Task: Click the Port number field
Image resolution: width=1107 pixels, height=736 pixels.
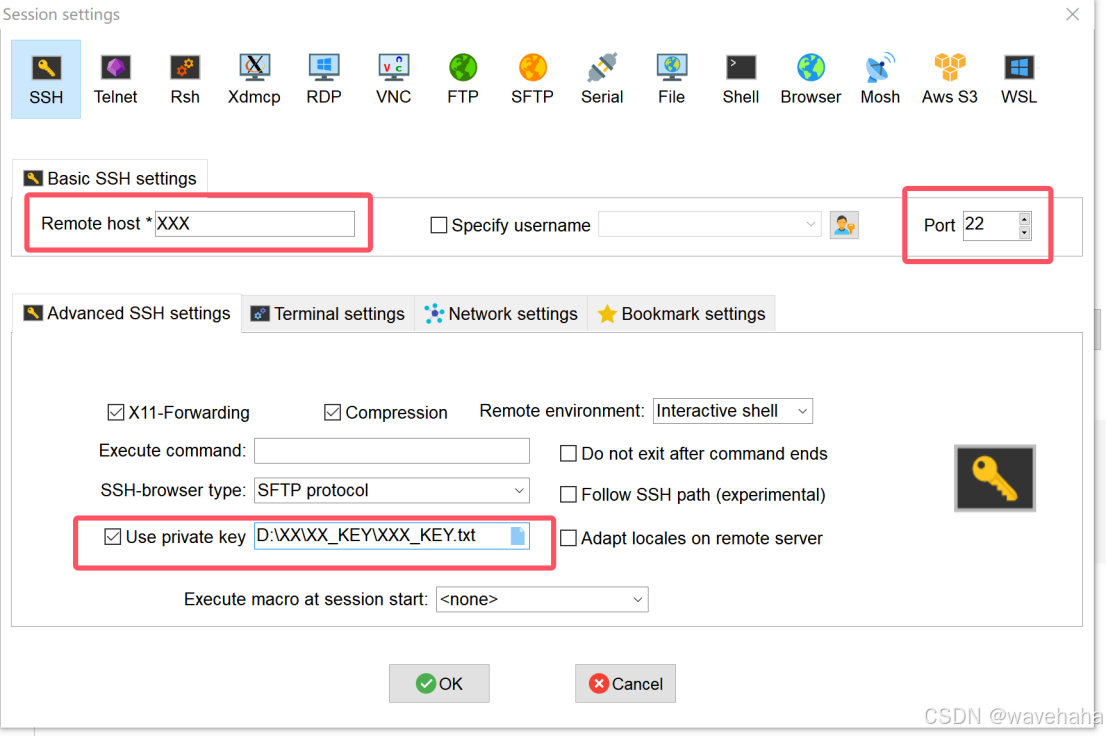Action: [x=991, y=225]
